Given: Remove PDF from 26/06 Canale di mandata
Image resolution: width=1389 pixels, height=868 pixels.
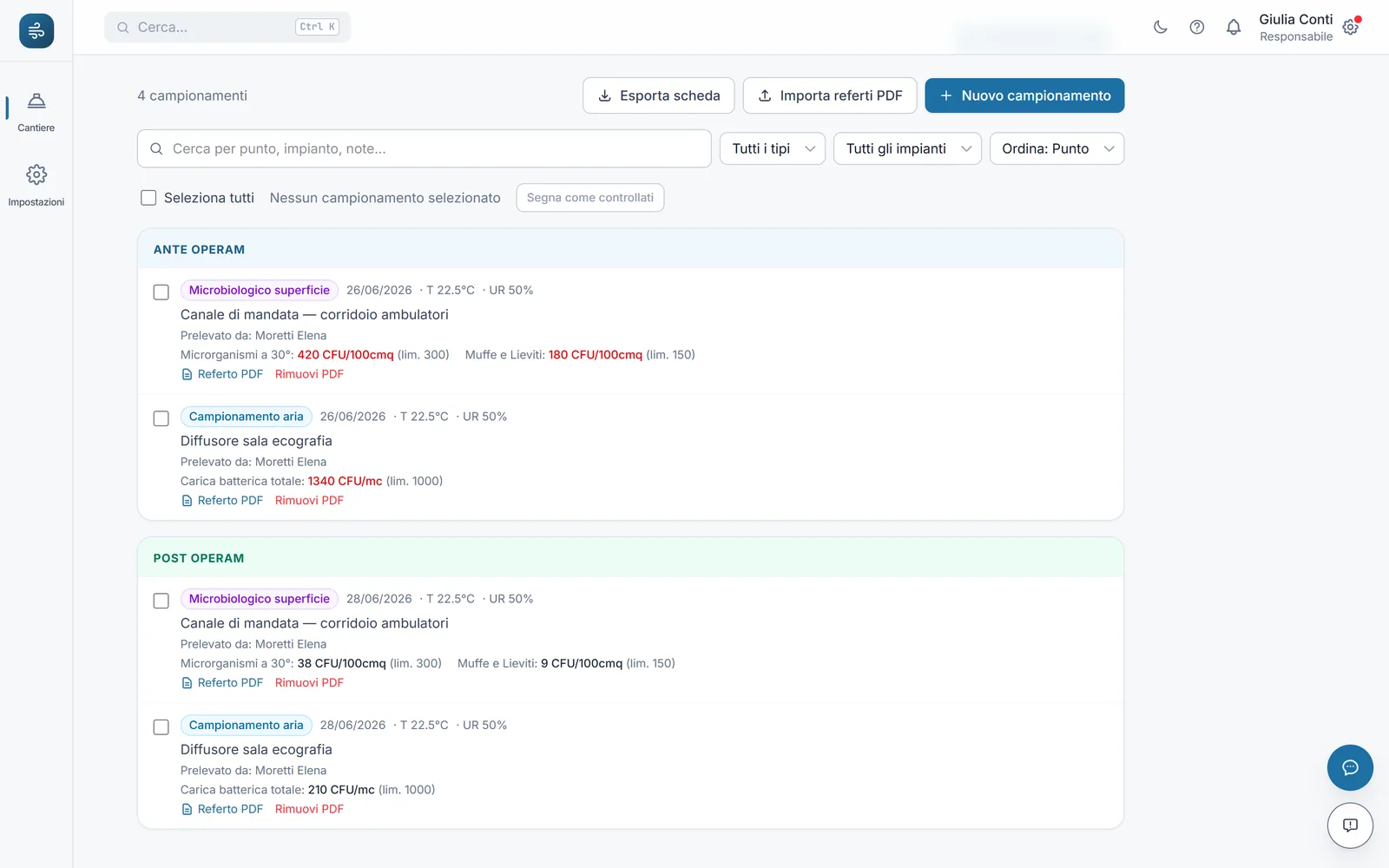Looking at the screenshot, I should [x=309, y=374].
